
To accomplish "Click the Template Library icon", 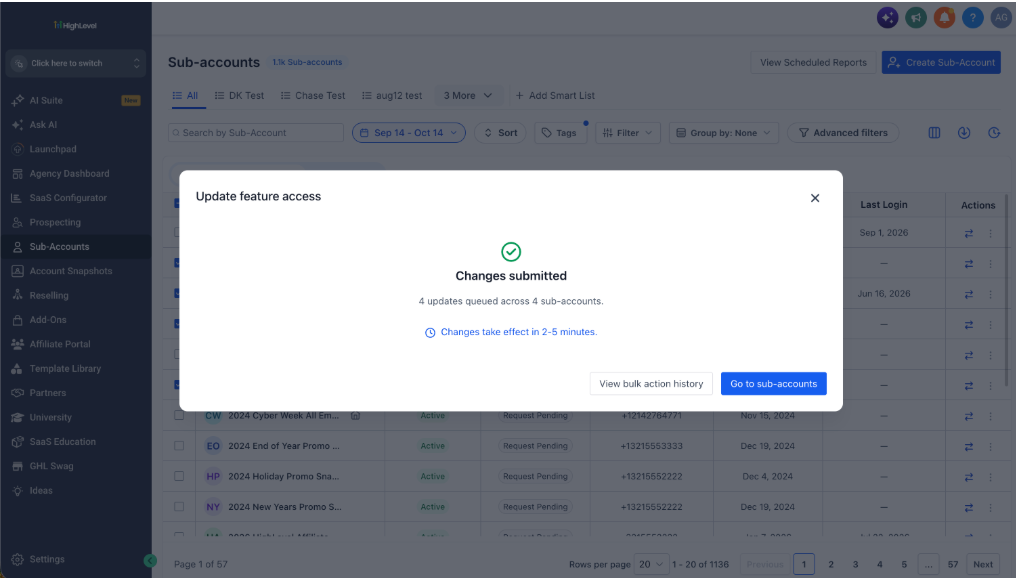I will point(17,369).
